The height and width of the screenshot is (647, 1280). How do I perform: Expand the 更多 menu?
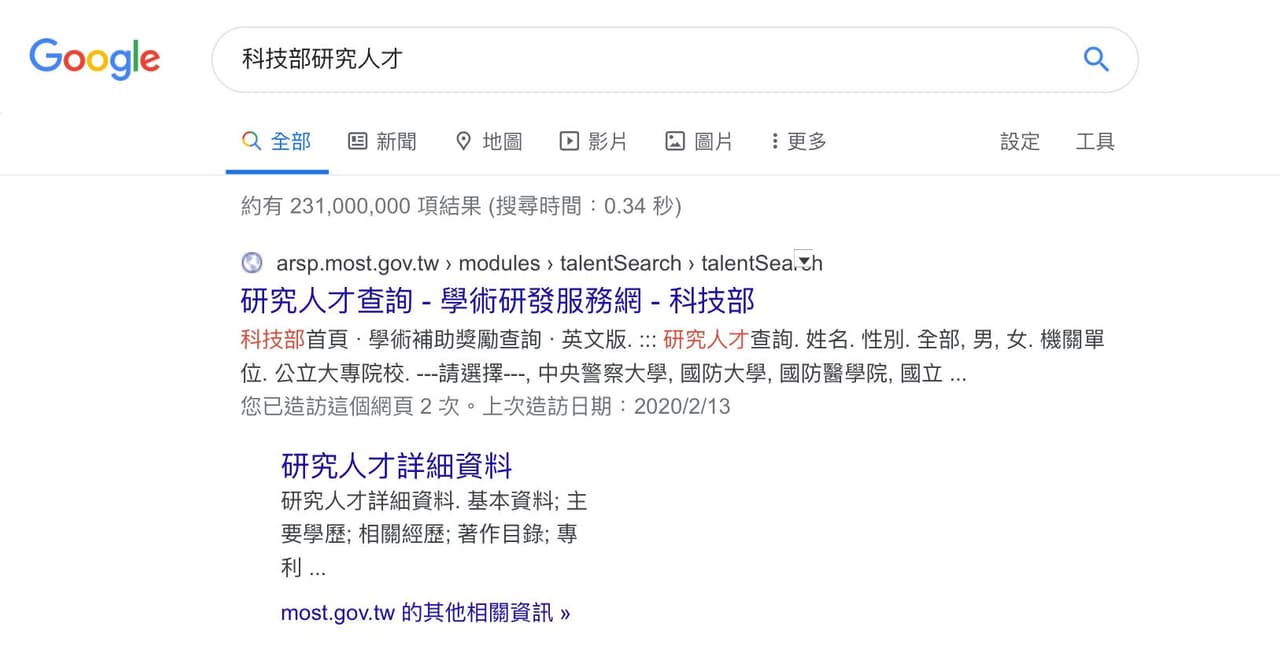point(799,142)
